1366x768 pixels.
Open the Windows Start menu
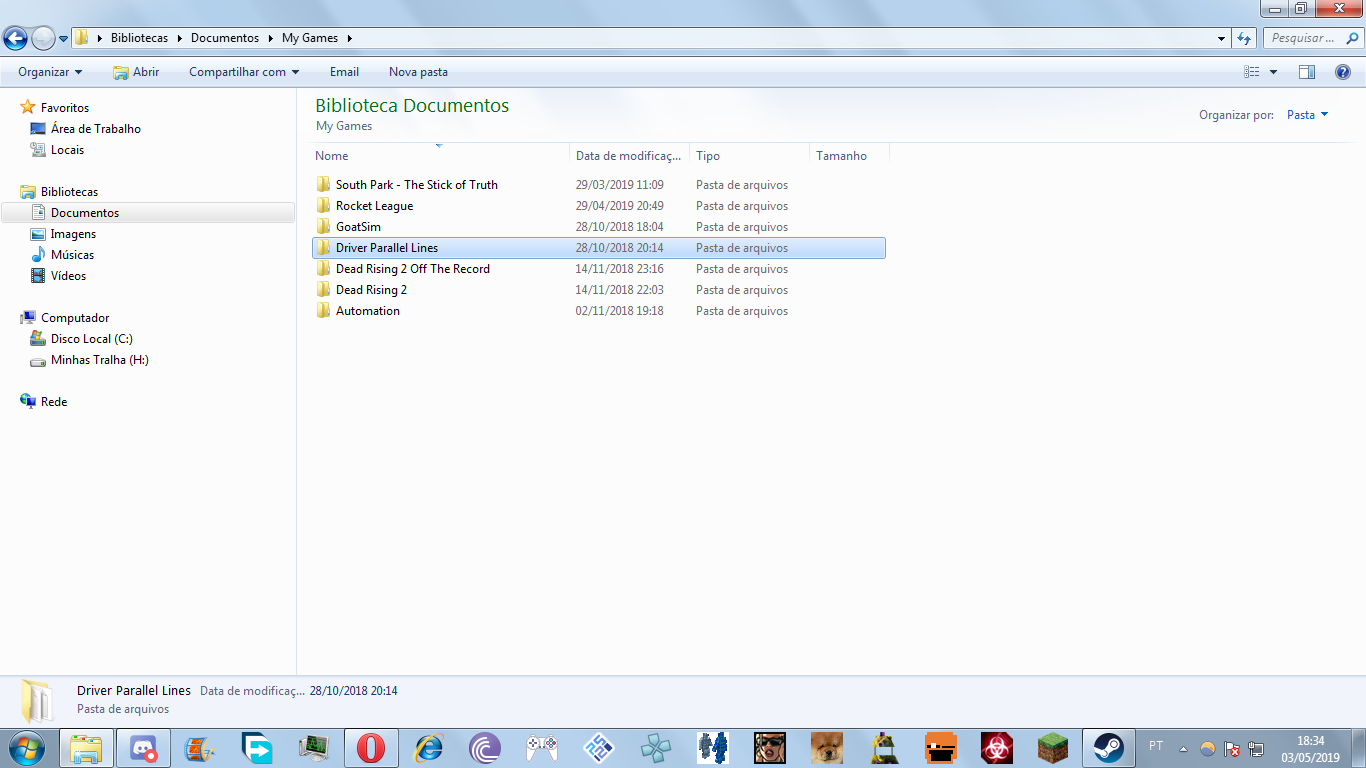[27, 748]
